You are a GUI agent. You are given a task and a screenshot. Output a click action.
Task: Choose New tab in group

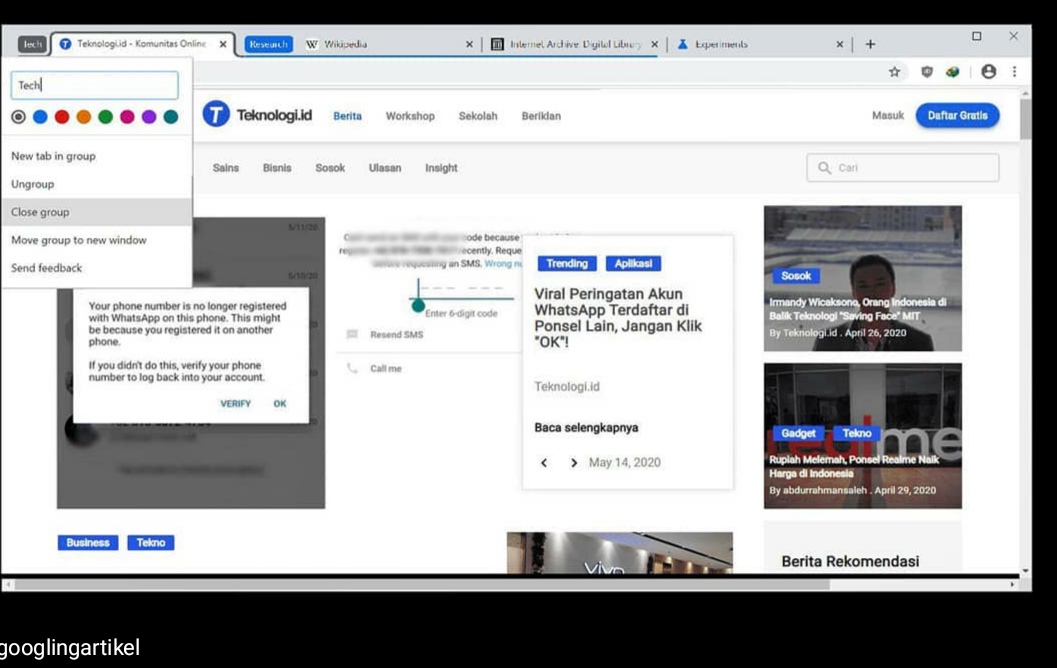[x=96, y=156]
